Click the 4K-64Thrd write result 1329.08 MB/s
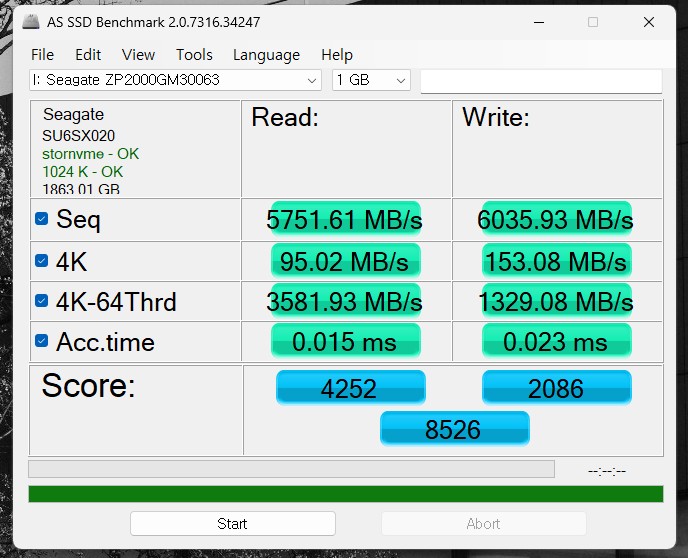The image size is (688, 558). click(x=556, y=301)
